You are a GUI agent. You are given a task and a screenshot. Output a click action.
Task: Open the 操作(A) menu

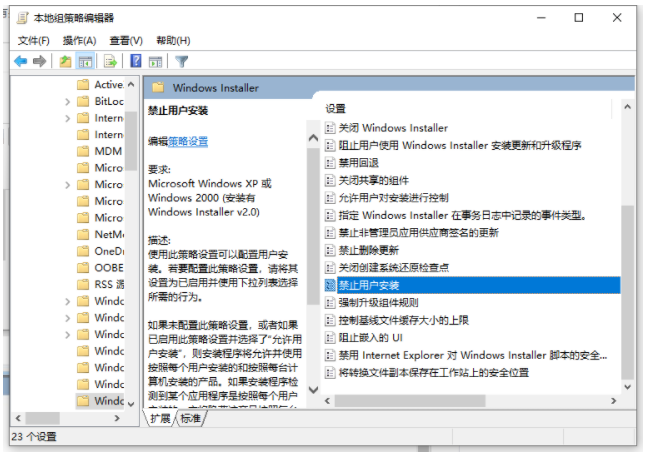pos(79,40)
